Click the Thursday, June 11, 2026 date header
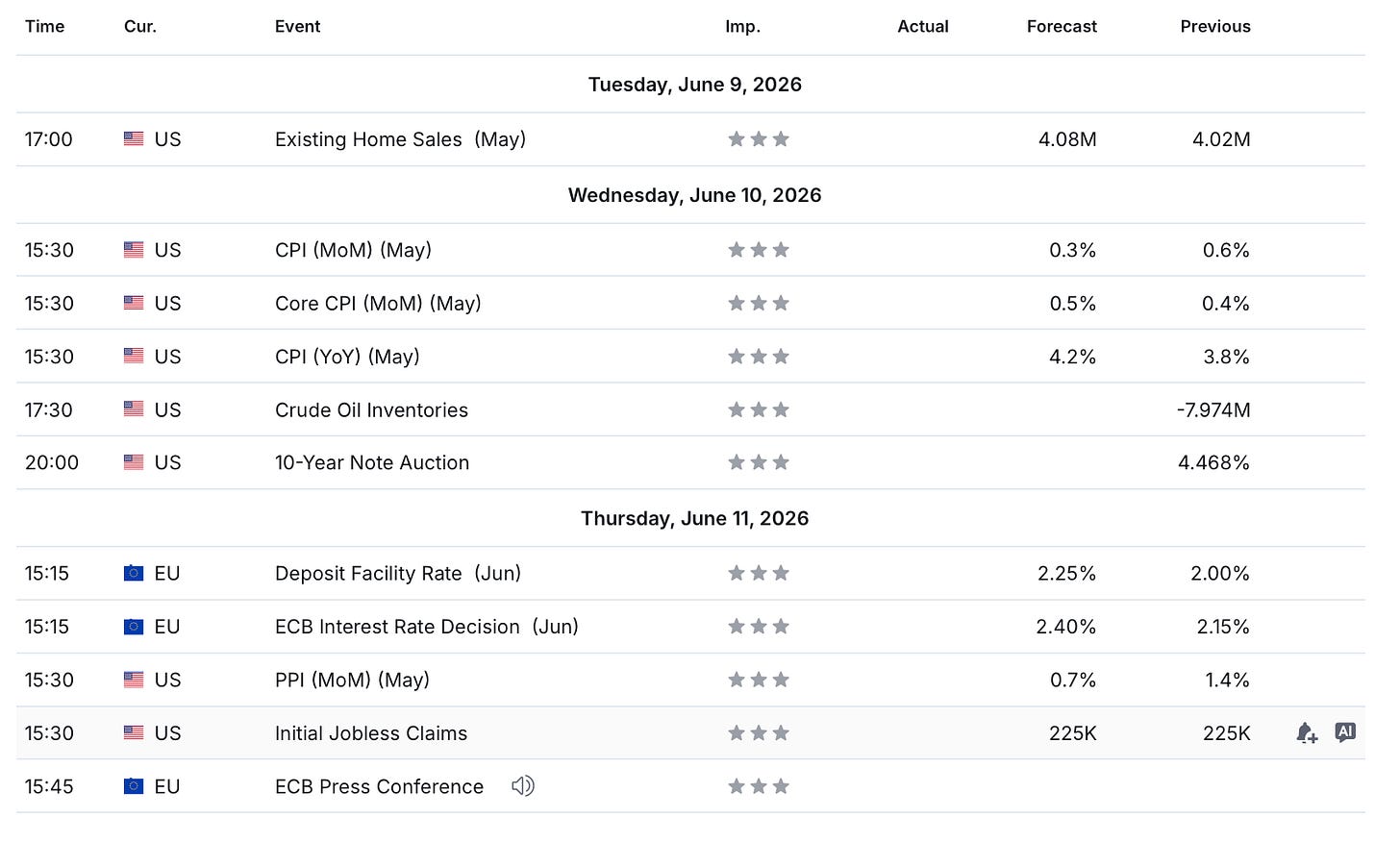1400x842 pixels. coord(694,519)
